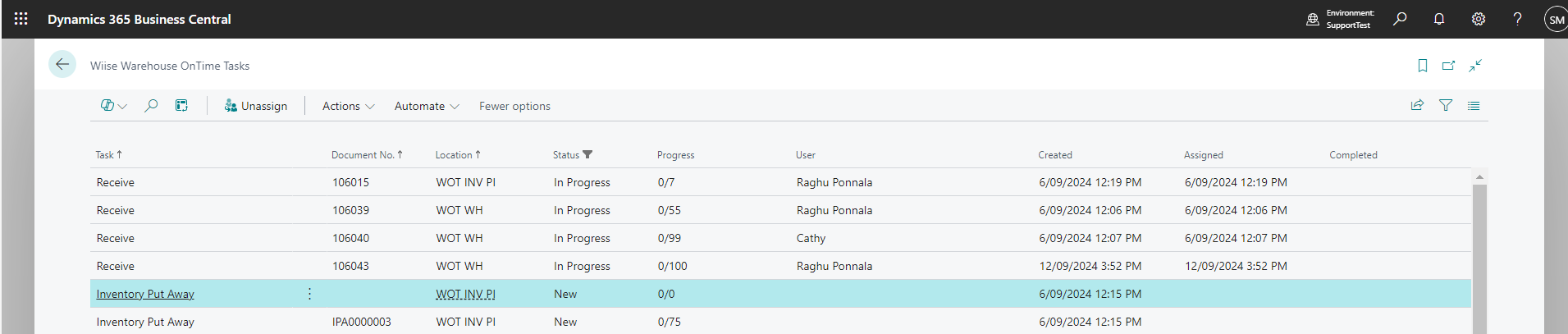Open the help question mark
This screenshot has height=334, width=1568.
(1518, 19)
